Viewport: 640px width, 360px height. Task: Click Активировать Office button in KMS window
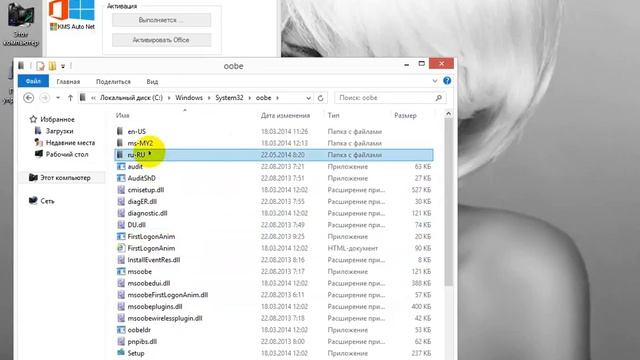click(x=162, y=40)
